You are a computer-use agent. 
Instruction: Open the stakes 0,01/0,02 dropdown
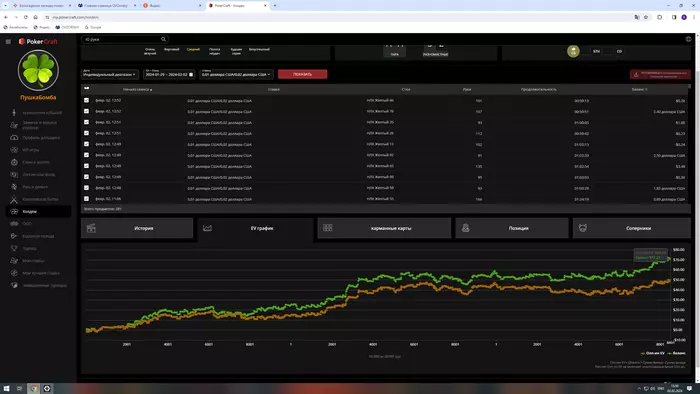tap(236, 74)
